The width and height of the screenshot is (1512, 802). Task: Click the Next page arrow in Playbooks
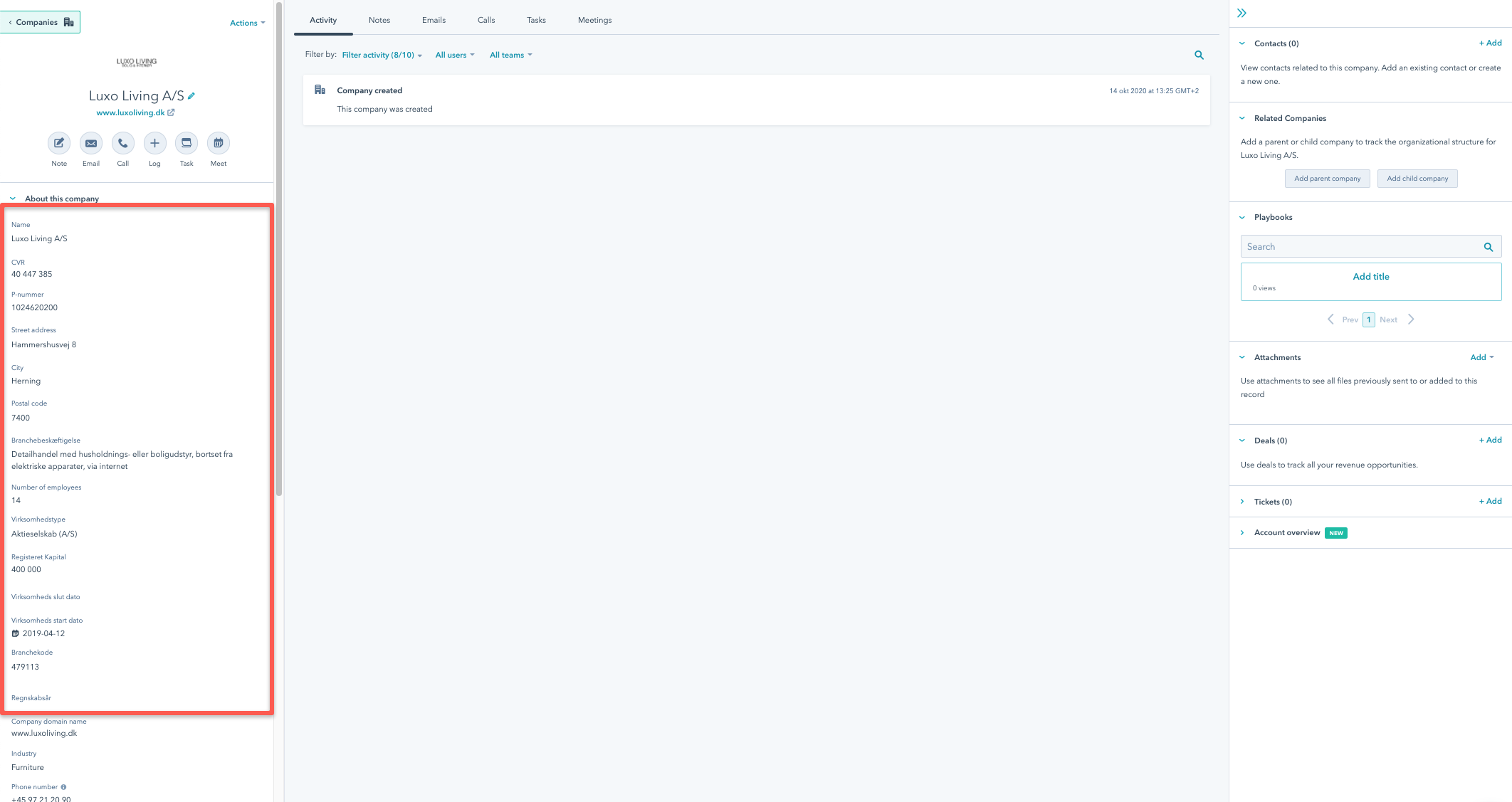click(x=1411, y=320)
